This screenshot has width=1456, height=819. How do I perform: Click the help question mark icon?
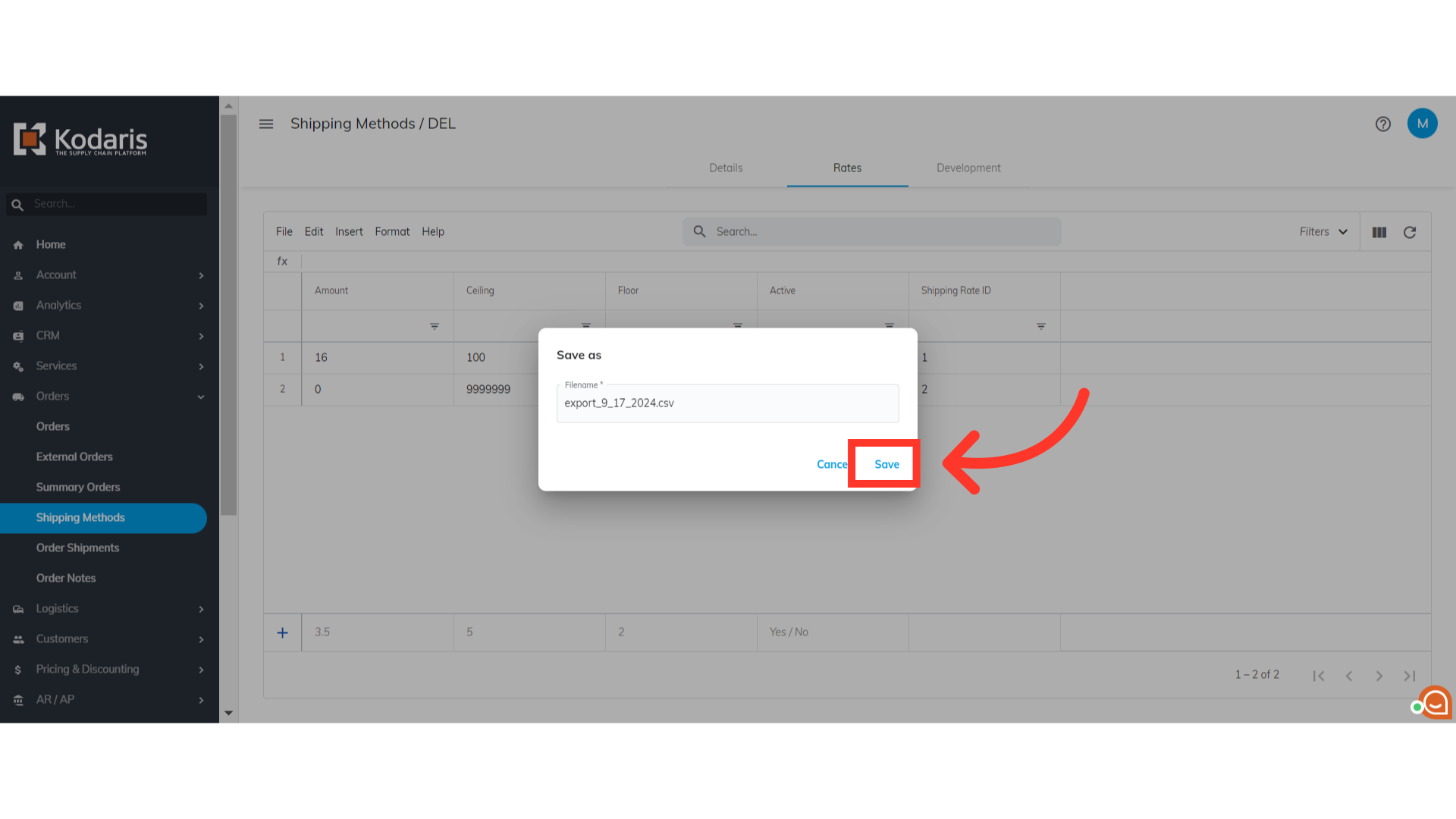click(1382, 124)
